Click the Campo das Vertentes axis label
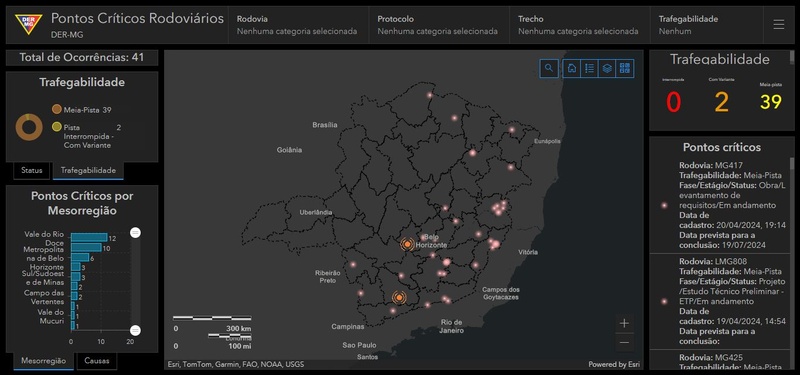 43,297
